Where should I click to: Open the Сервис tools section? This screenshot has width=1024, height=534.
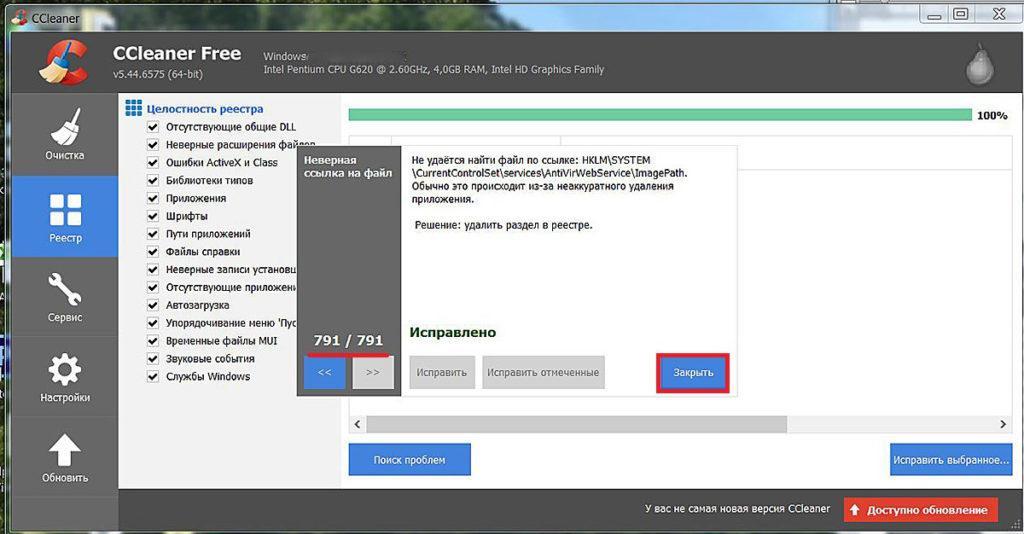click(65, 297)
